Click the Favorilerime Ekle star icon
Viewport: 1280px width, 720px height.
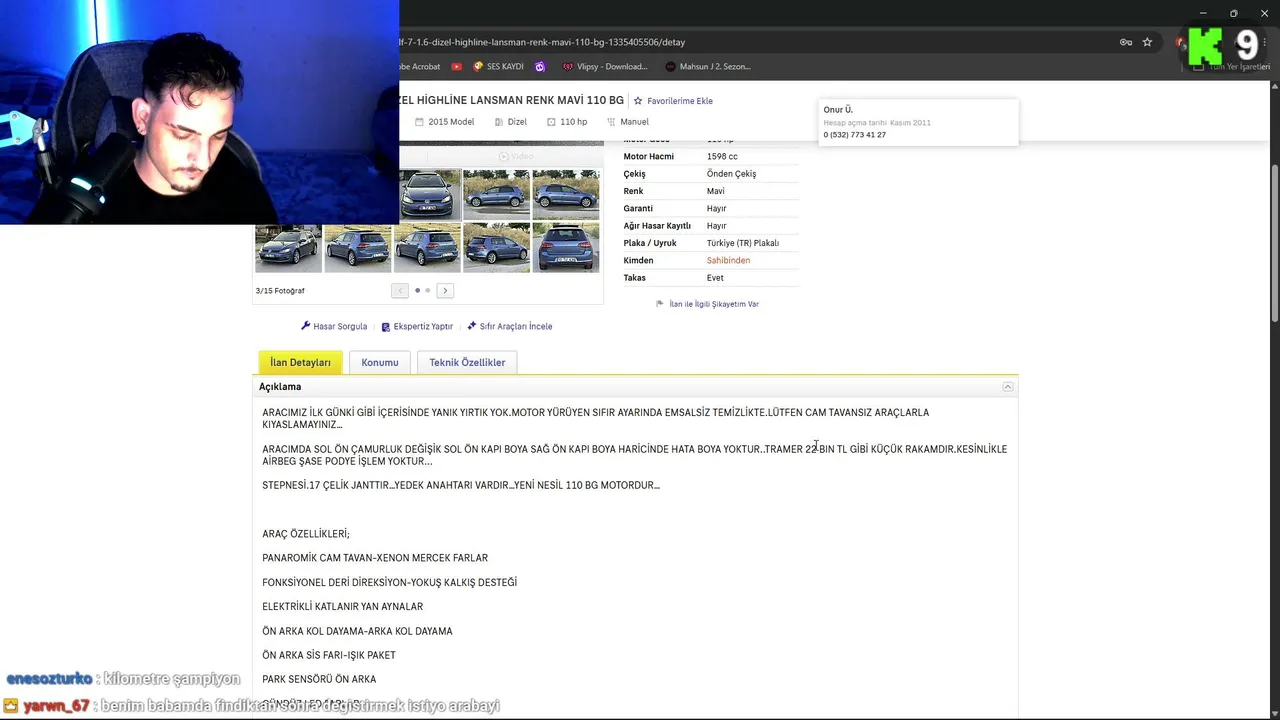pos(638,101)
